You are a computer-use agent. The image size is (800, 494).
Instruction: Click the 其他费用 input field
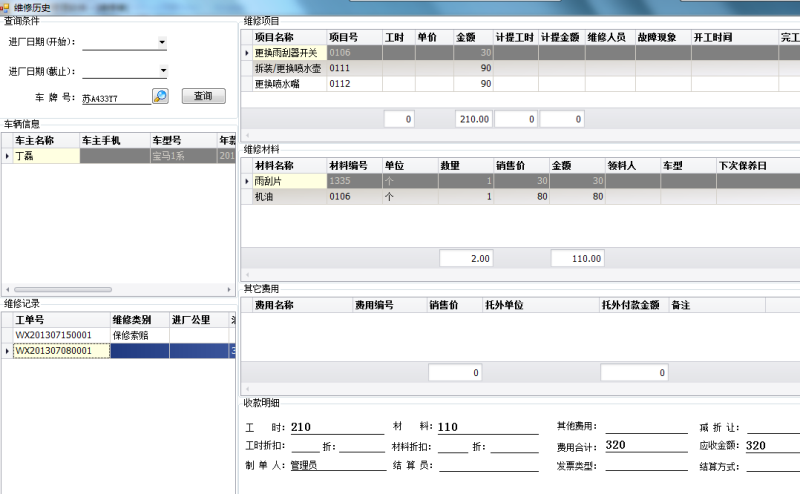click(646, 427)
